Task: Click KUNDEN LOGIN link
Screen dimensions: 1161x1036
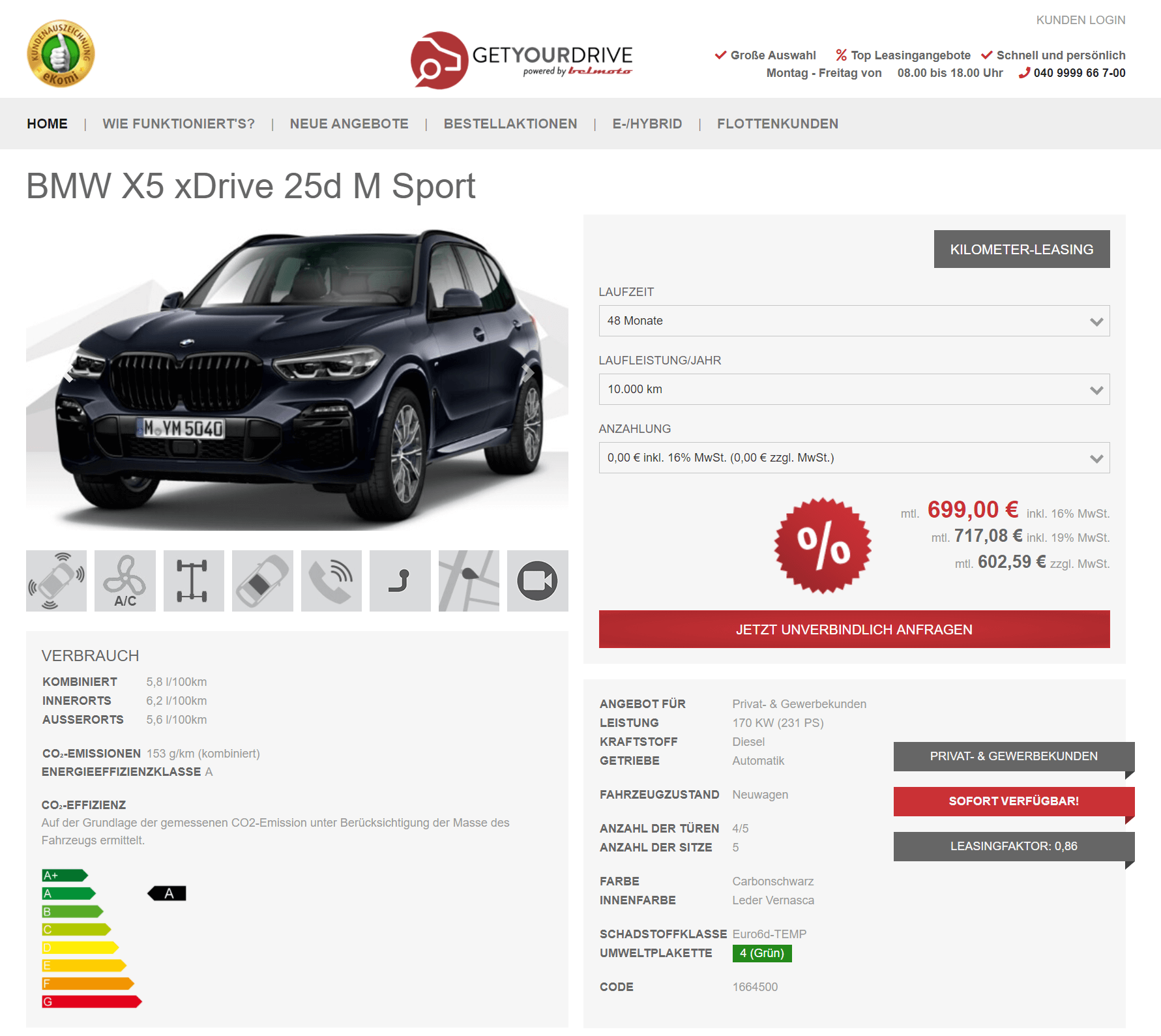Action: pos(1081,20)
